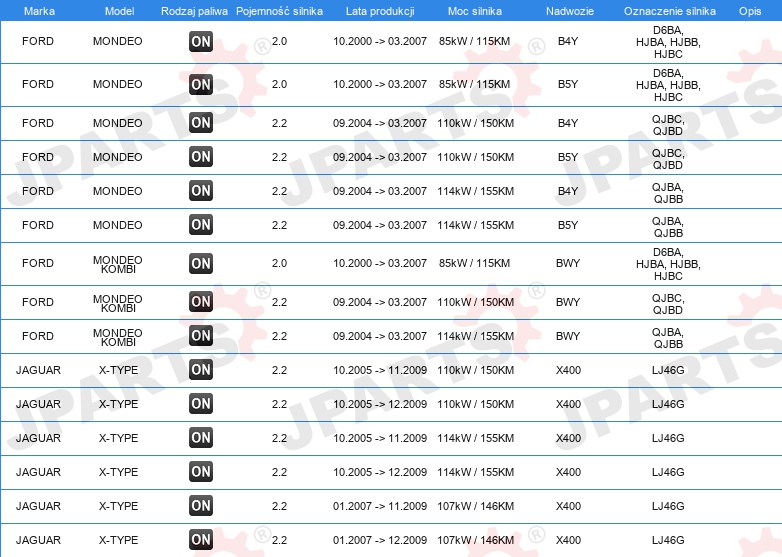
Task: Select the B5Y body cell in the 2.0 row
Action: [568, 84]
